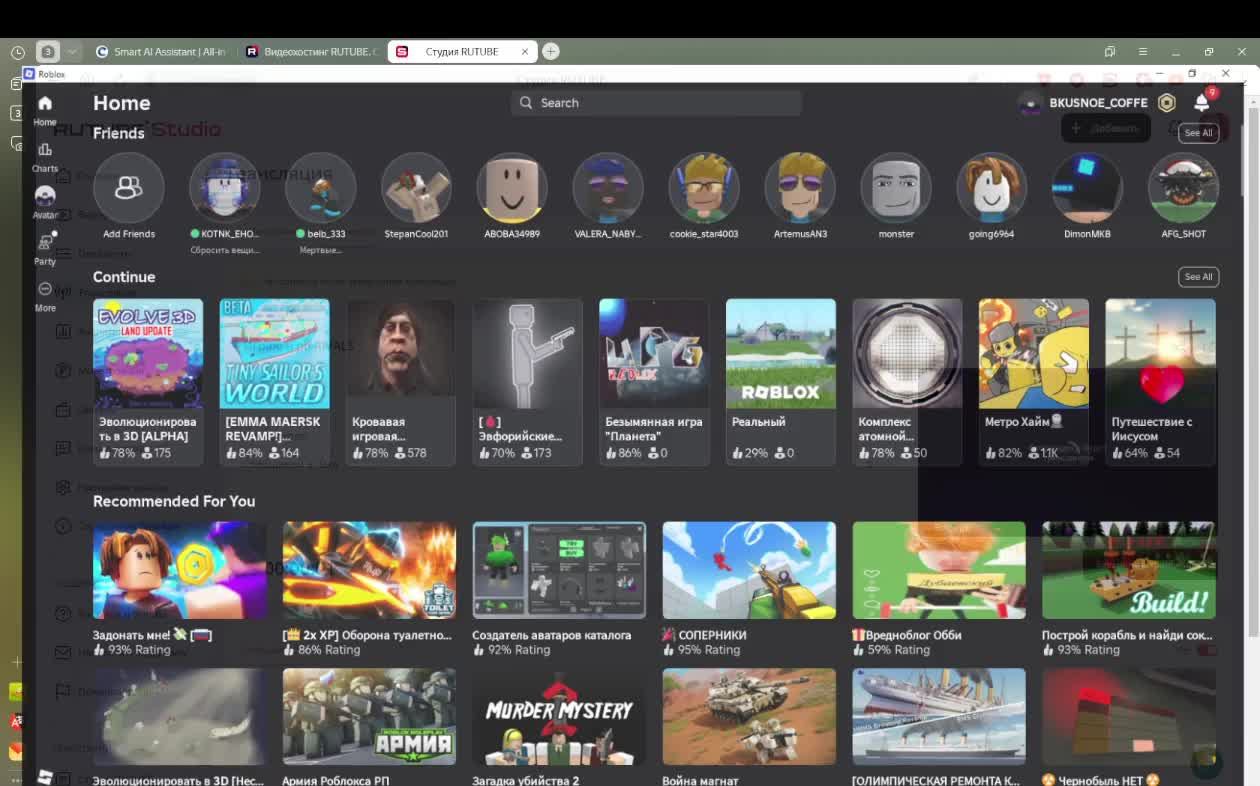Open the notifications bell

(1202, 103)
